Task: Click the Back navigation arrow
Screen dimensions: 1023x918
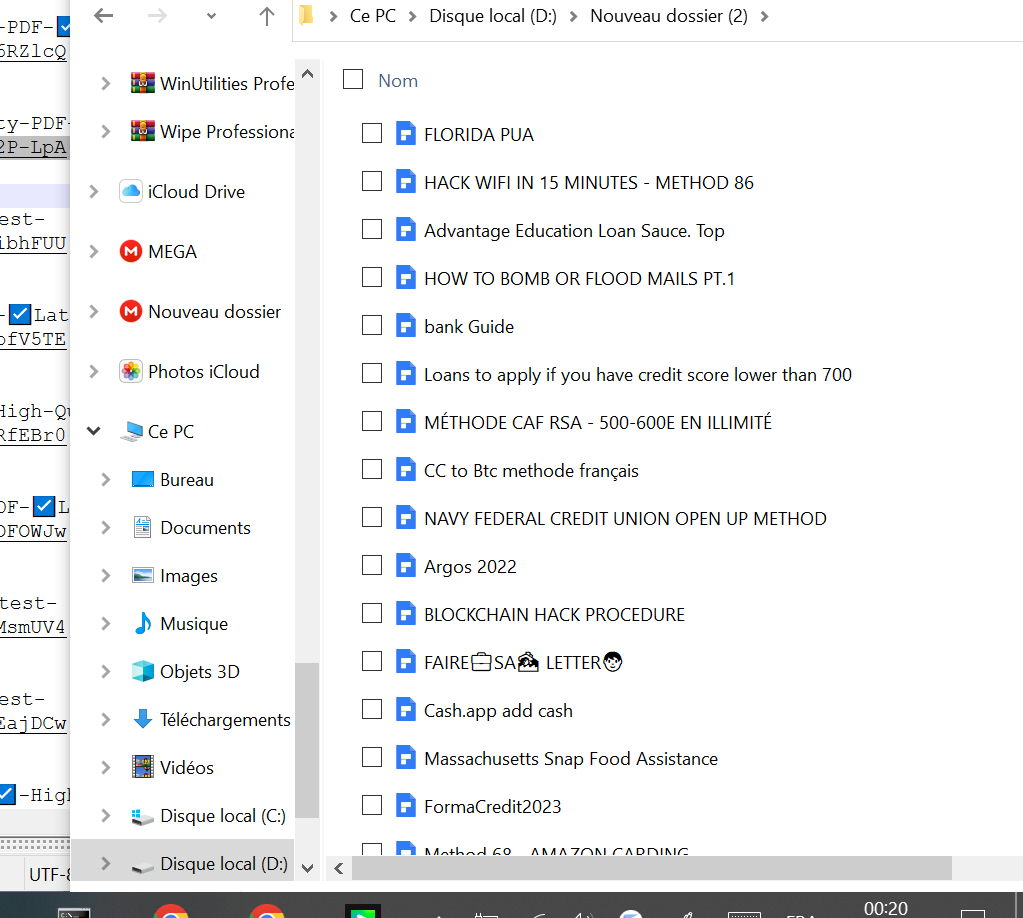Action: 104,16
